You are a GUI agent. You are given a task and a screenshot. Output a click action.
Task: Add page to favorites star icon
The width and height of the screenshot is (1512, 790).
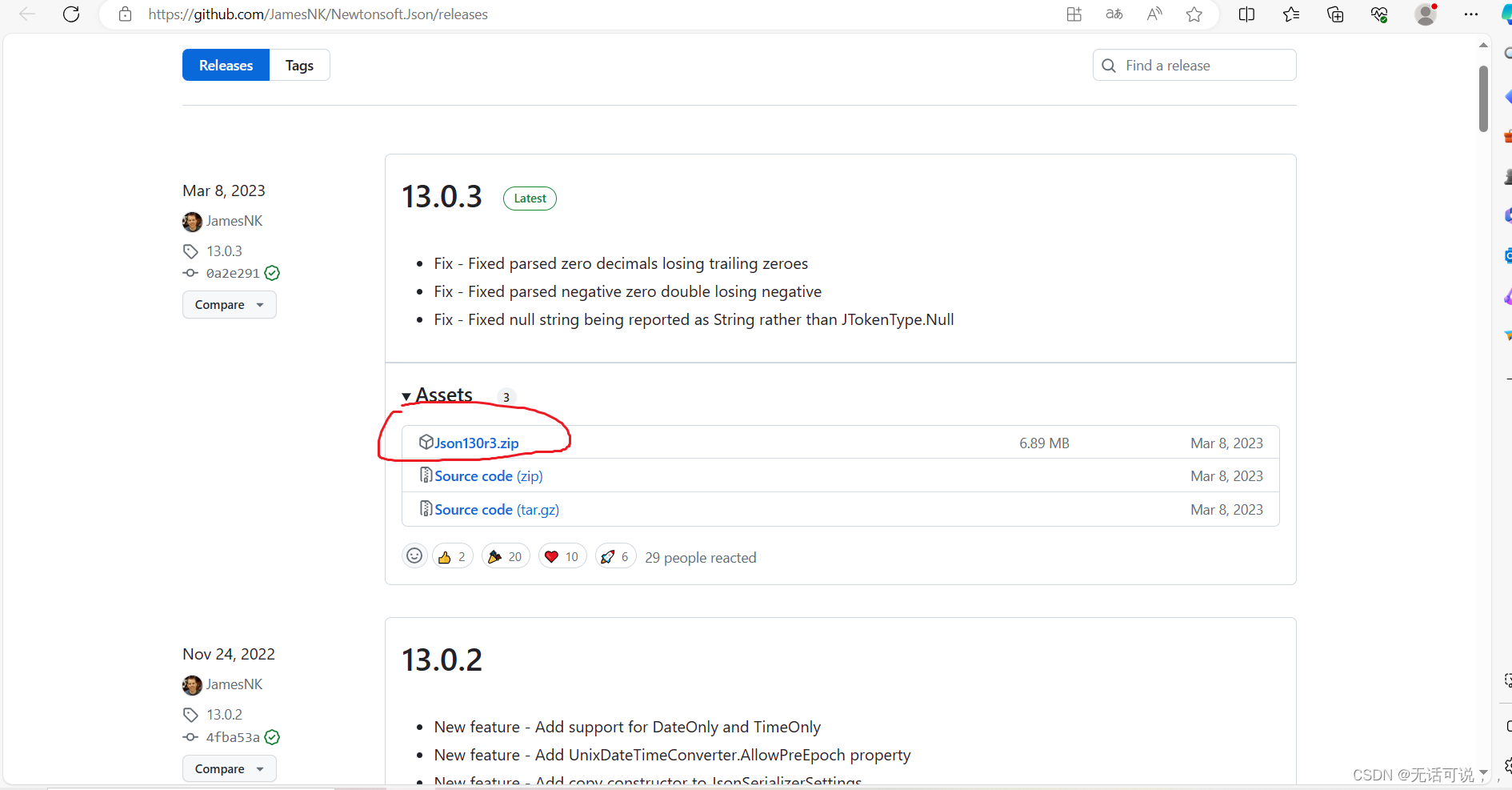click(x=1194, y=14)
